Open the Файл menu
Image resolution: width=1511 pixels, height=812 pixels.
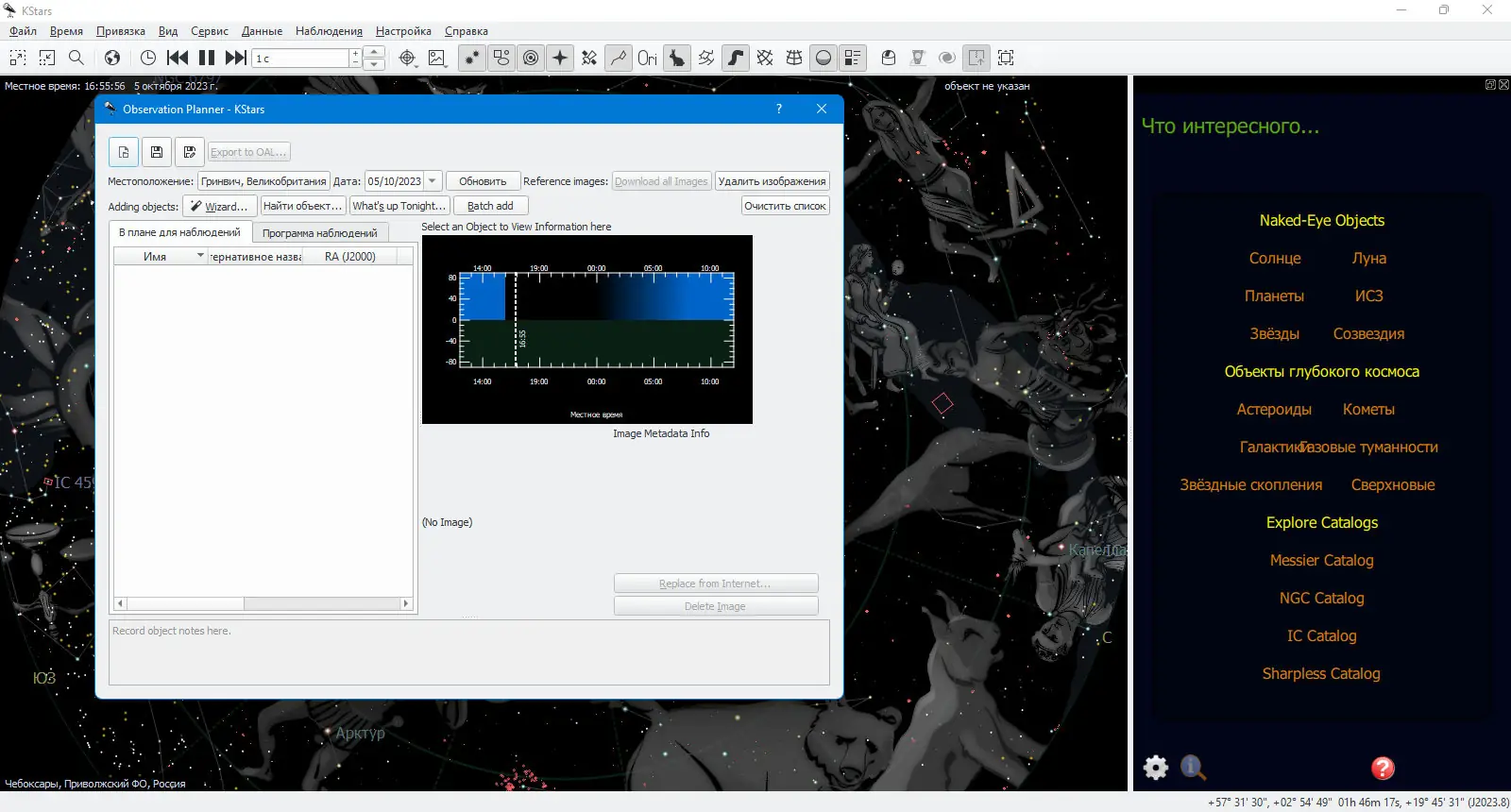(24, 31)
